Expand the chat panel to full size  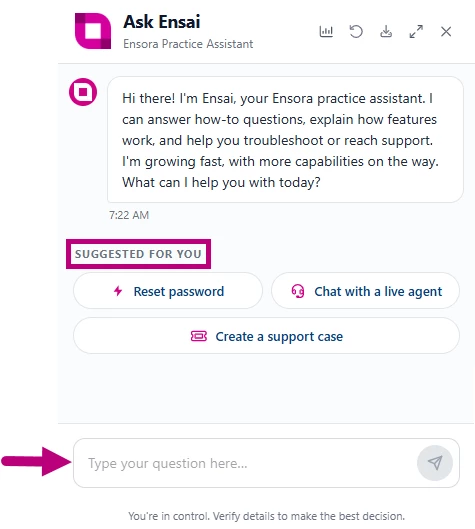tap(416, 32)
